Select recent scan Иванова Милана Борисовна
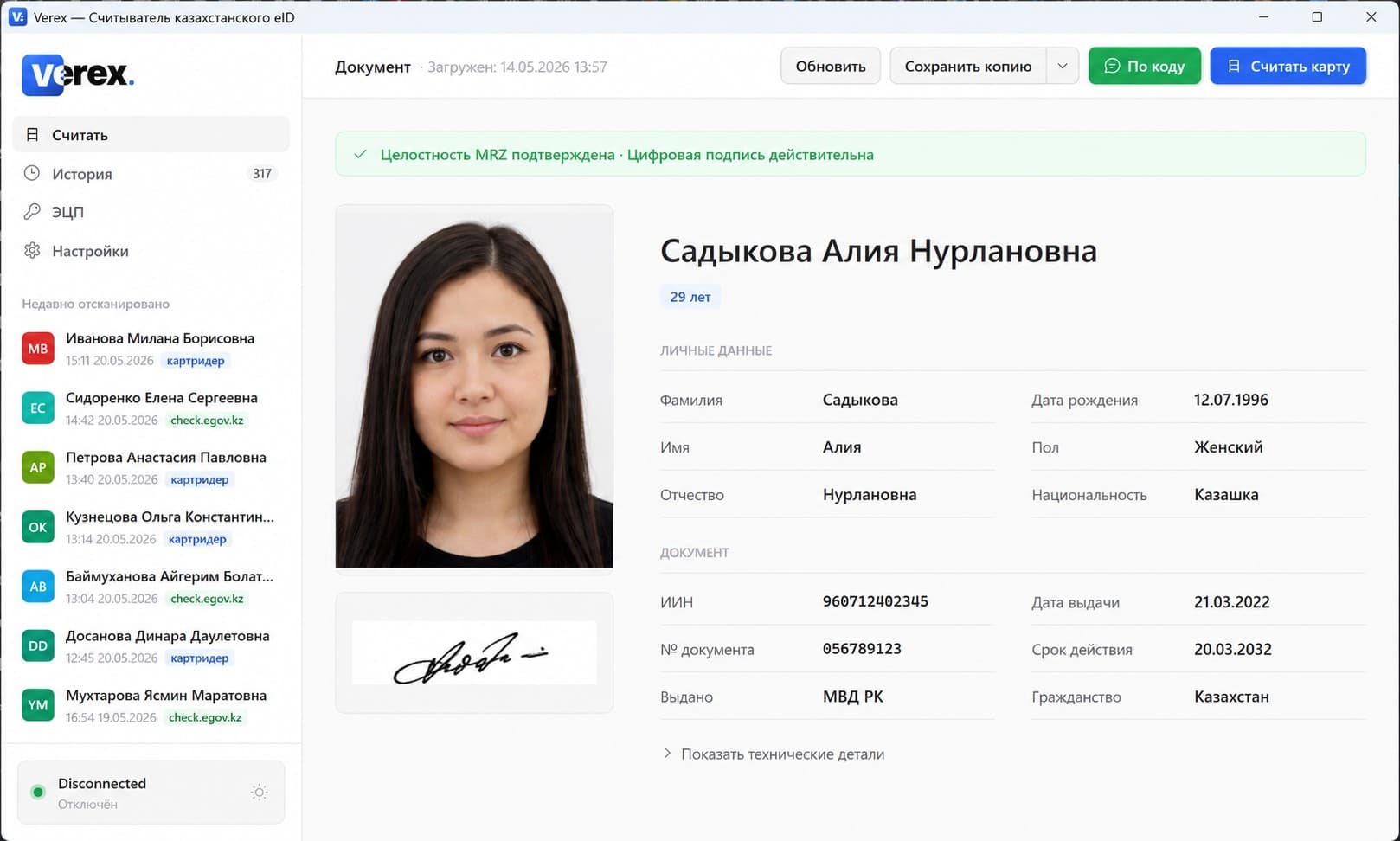The height and width of the screenshot is (841, 1400). 151,349
